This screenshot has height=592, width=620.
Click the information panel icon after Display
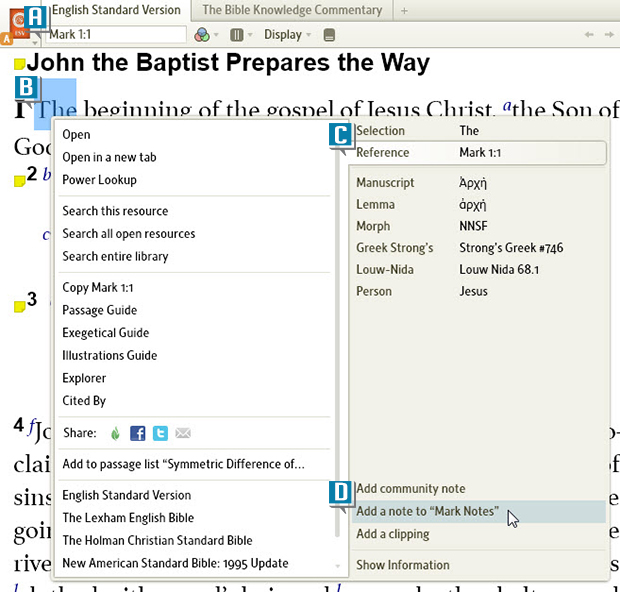(x=330, y=35)
